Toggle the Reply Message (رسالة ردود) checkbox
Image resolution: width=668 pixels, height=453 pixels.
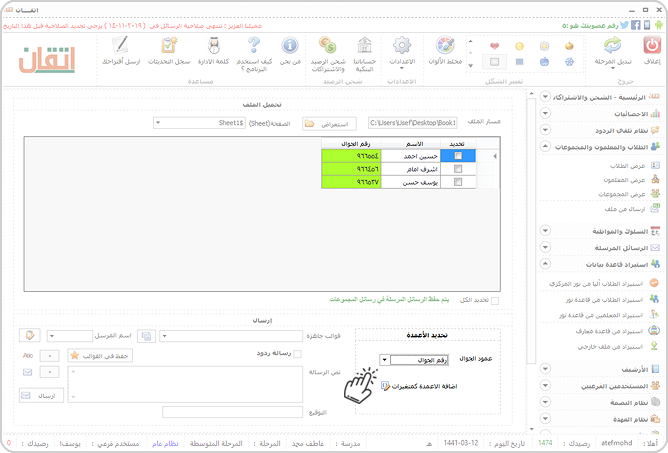click(297, 354)
